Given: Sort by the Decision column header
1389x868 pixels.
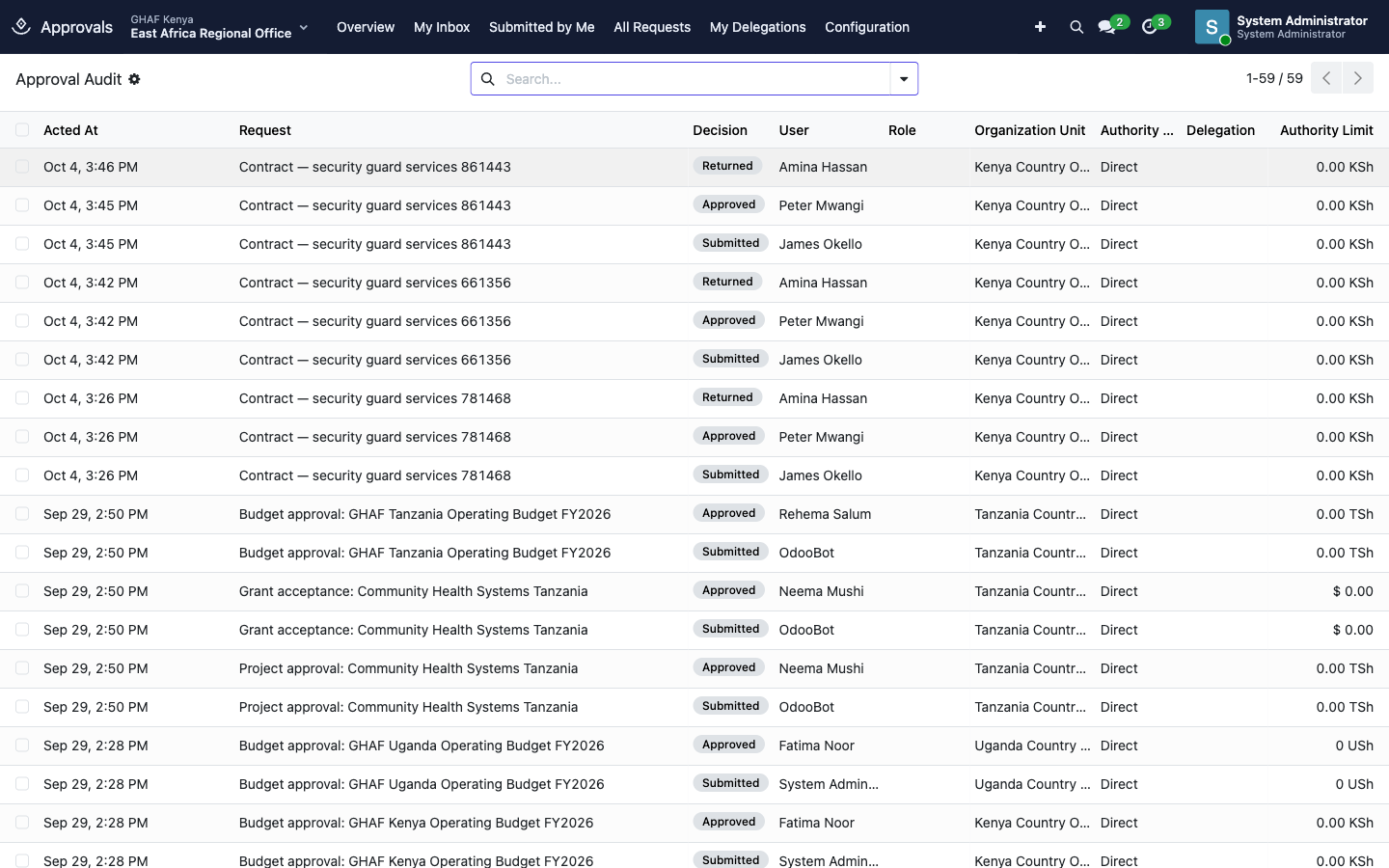Looking at the screenshot, I should pyautogui.click(x=720, y=130).
